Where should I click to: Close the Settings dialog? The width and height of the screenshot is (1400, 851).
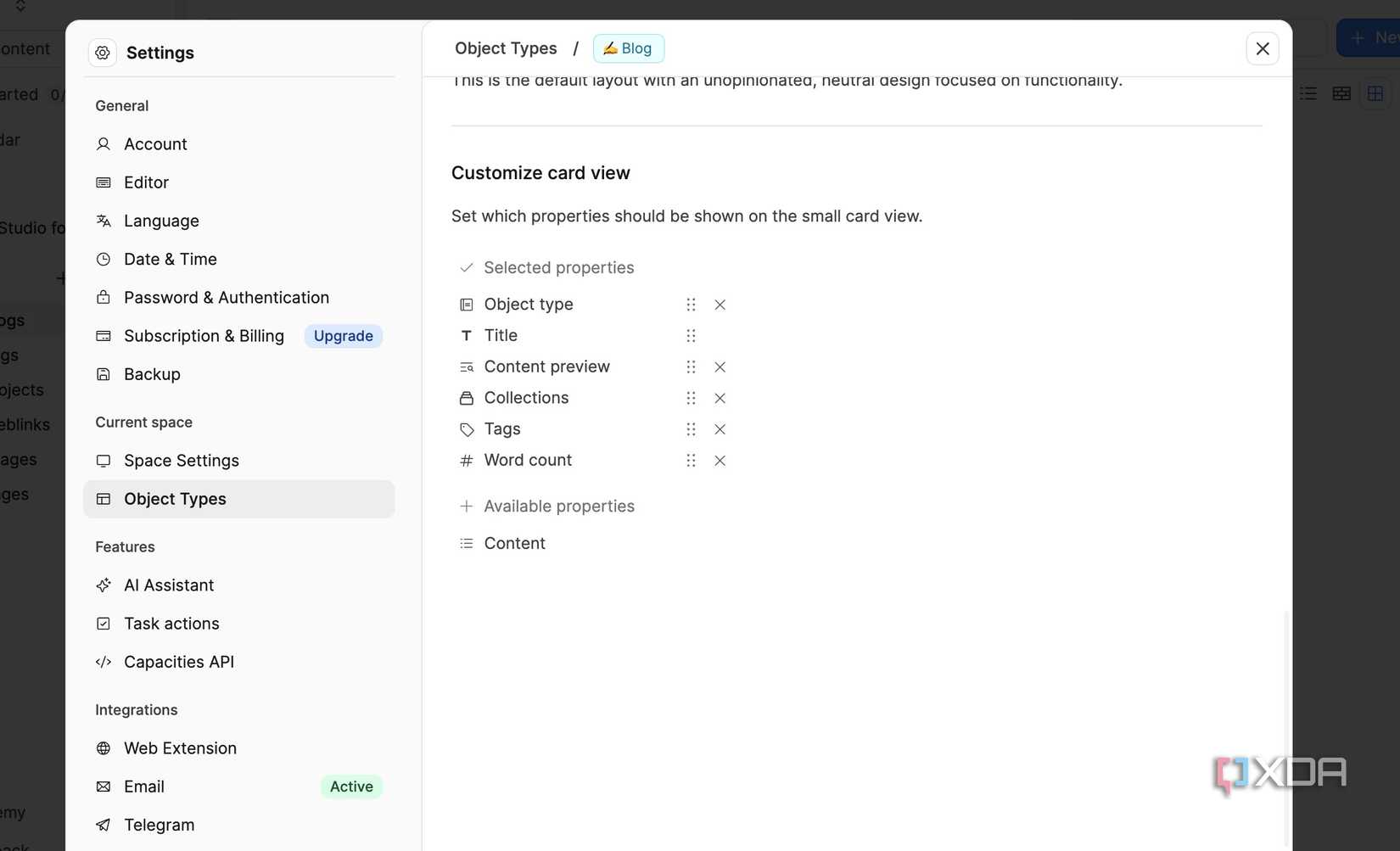coord(1262,48)
